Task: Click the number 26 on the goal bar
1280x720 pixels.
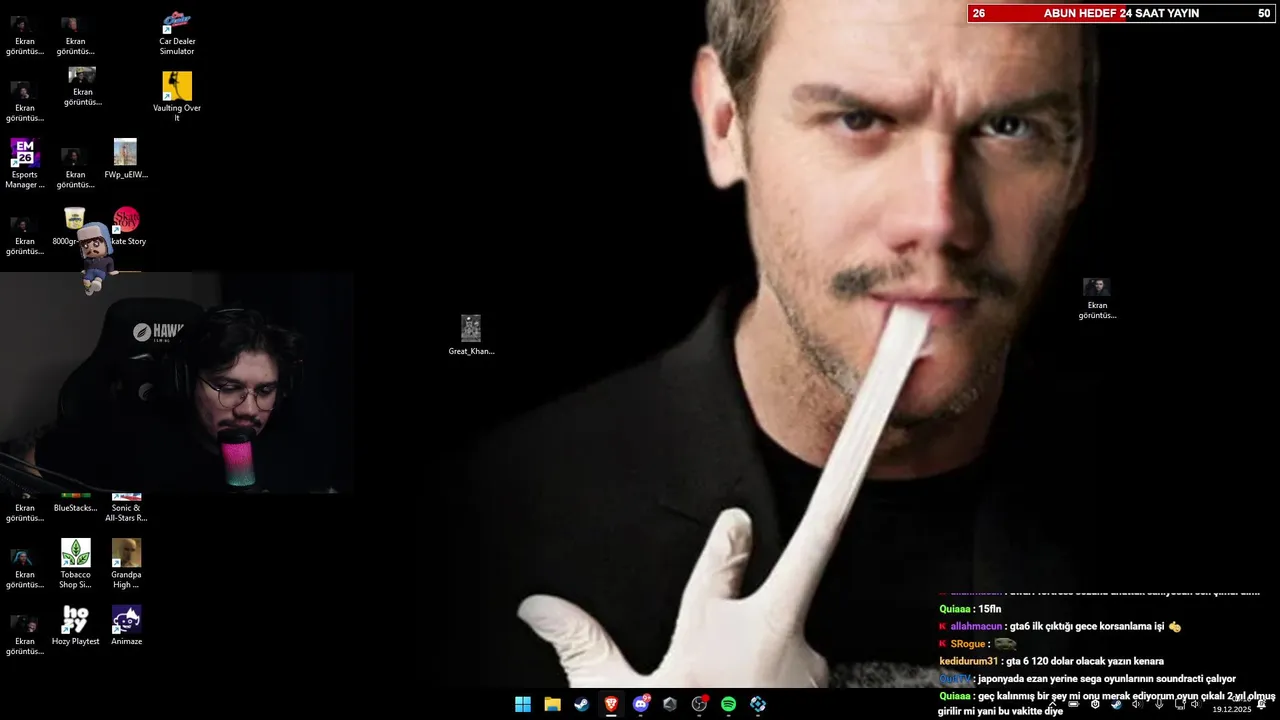Action: point(979,13)
